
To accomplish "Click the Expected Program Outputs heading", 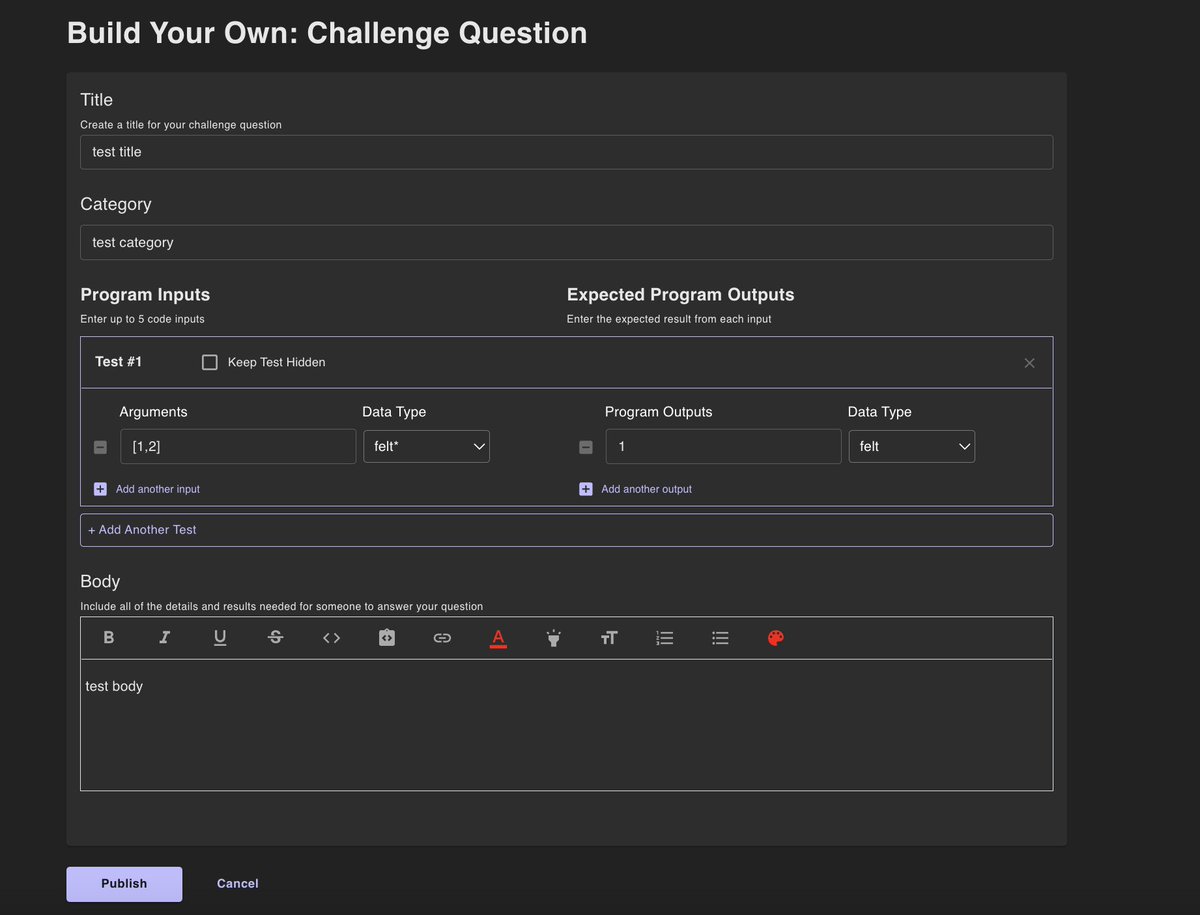I will coord(680,294).
